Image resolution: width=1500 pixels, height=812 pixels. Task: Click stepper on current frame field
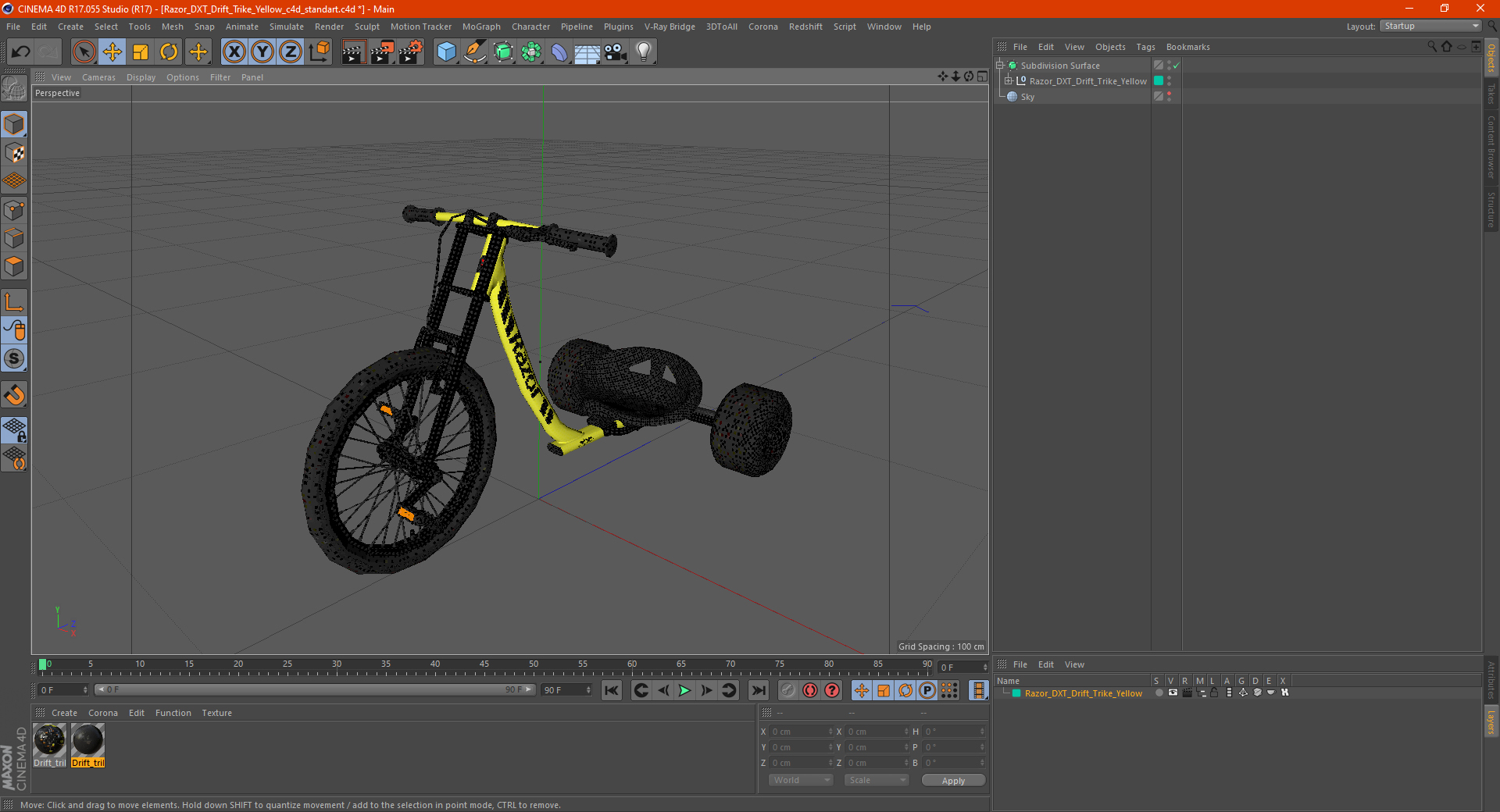point(985,668)
